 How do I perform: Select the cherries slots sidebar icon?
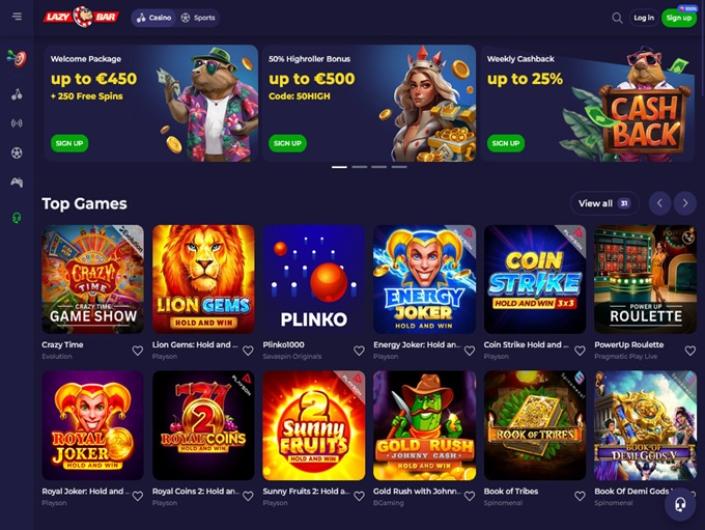[17, 94]
